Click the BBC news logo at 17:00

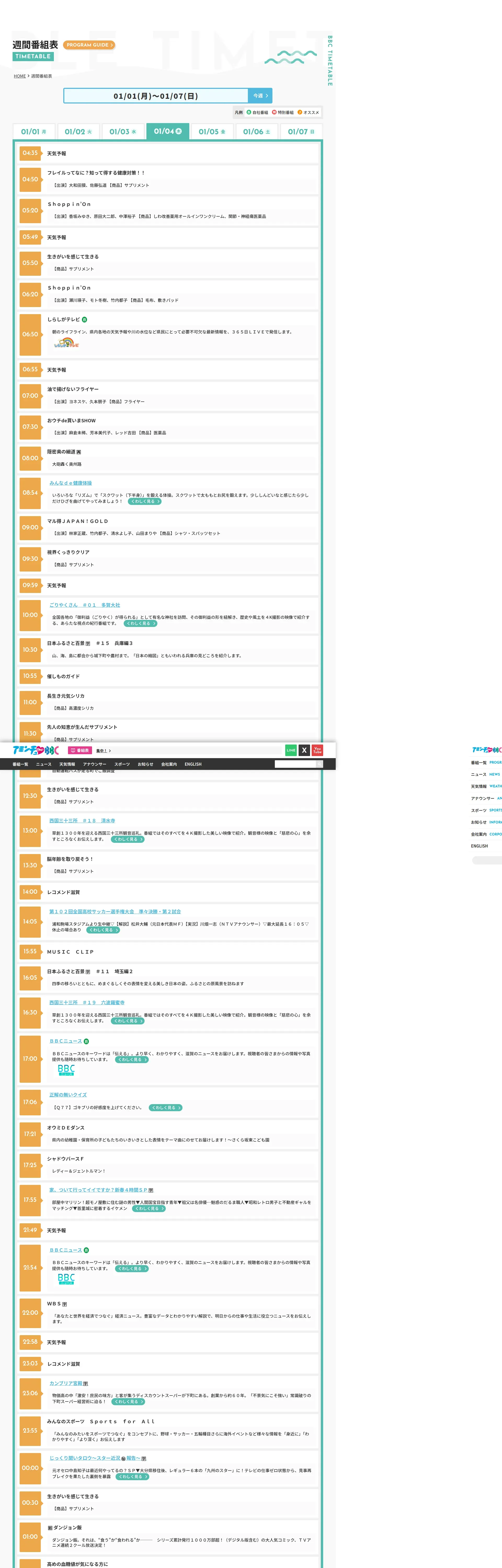coord(66,1070)
